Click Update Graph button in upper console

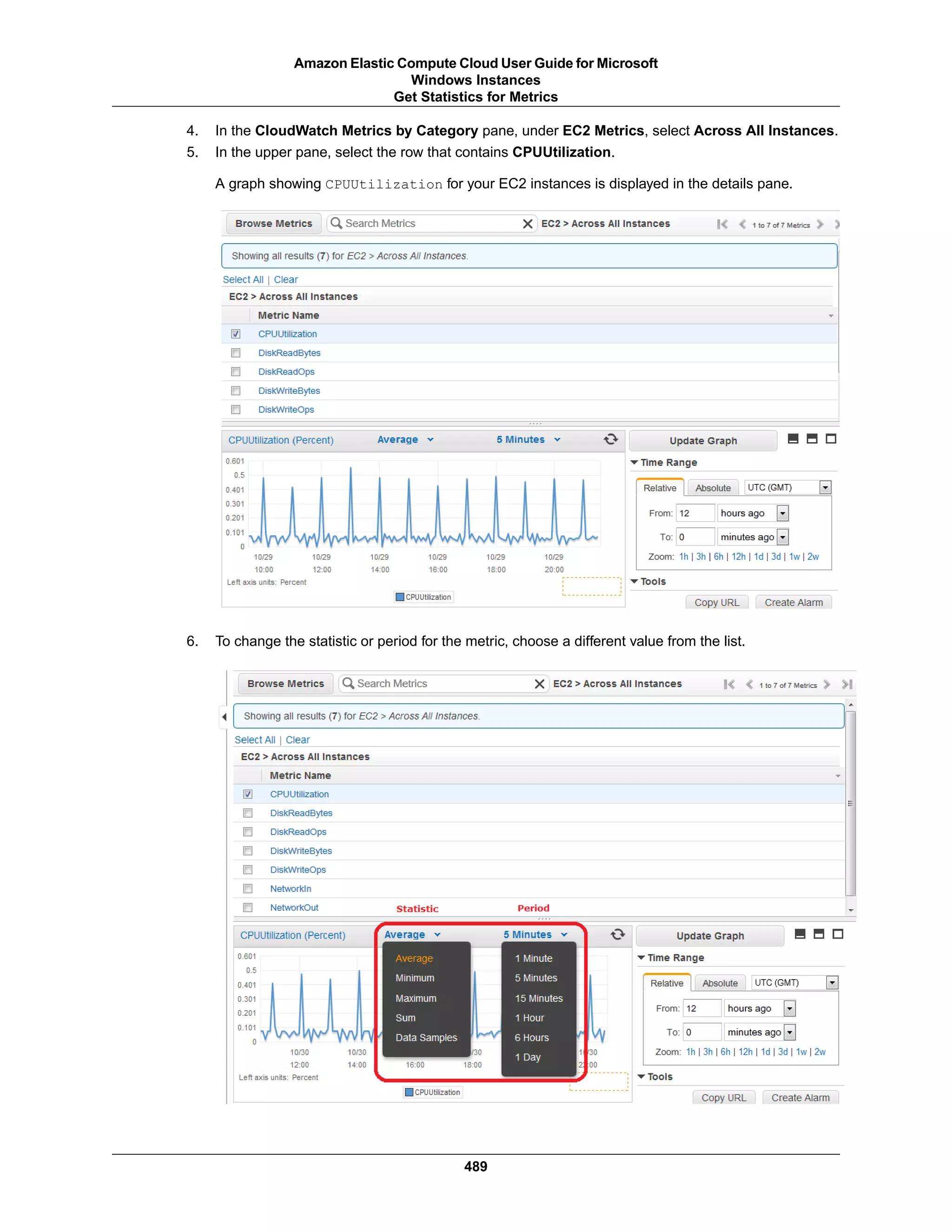pos(703,441)
